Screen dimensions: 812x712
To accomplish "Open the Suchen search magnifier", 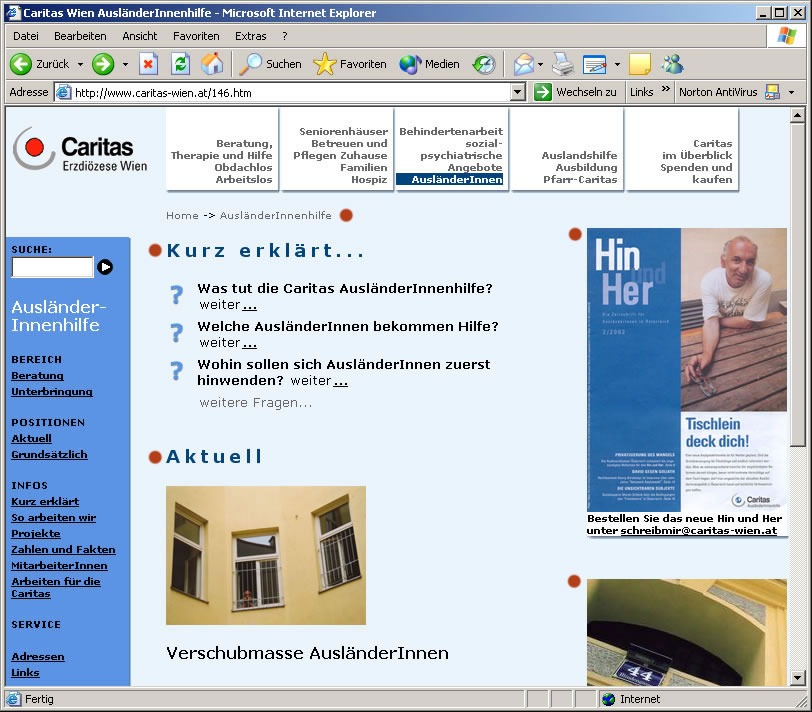I will tap(250, 64).
